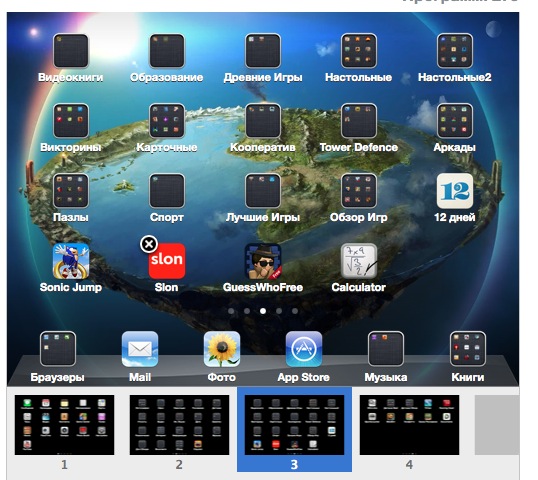Open the Кооператив folder
Screen dimensions: 538x480
point(263,121)
